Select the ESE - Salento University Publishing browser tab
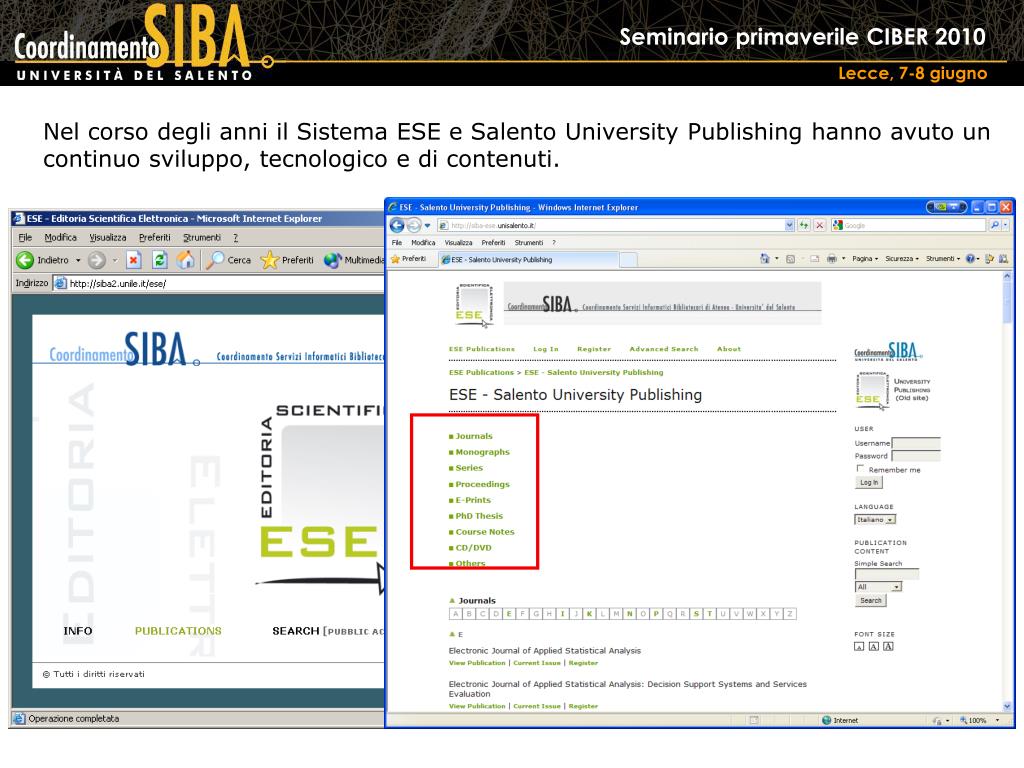 [x=529, y=259]
